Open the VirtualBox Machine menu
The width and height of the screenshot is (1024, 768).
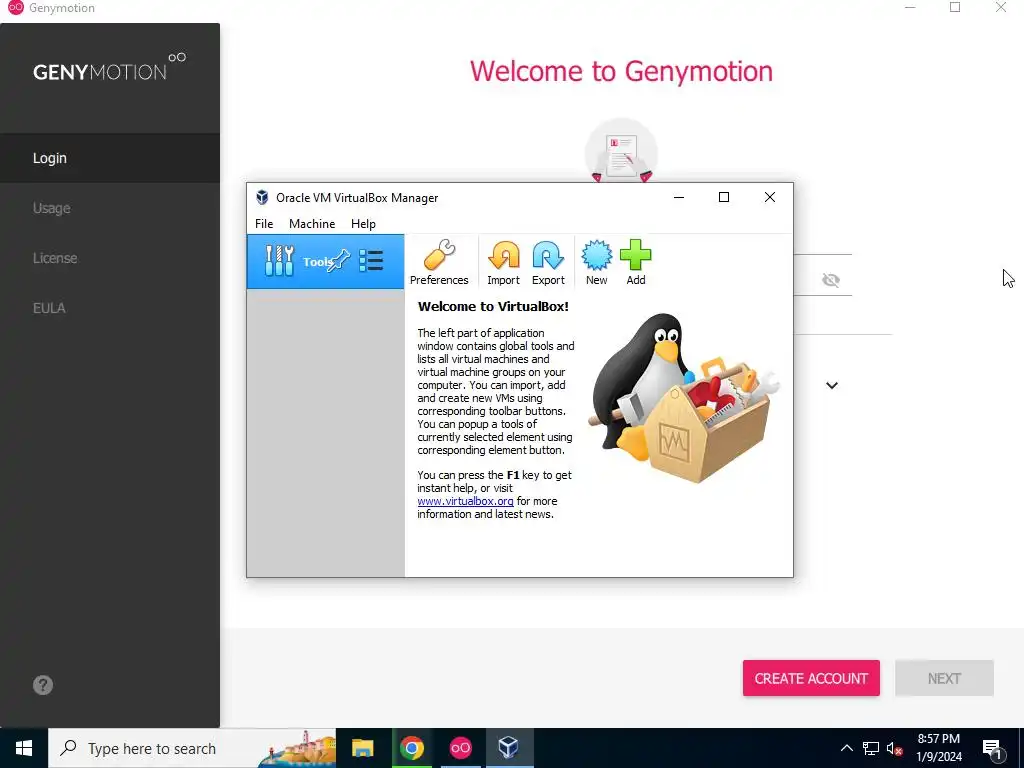click(x=312, y=223)
